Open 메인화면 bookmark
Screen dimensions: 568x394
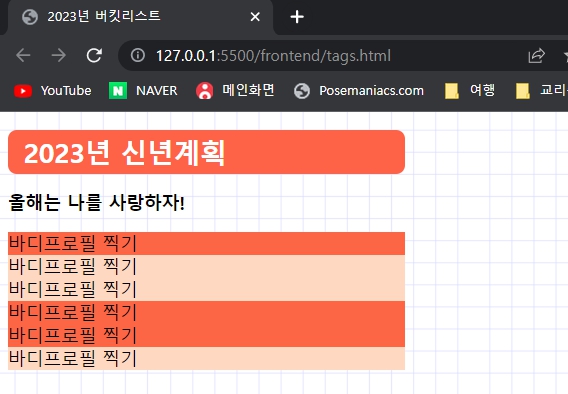click(235, 91)
